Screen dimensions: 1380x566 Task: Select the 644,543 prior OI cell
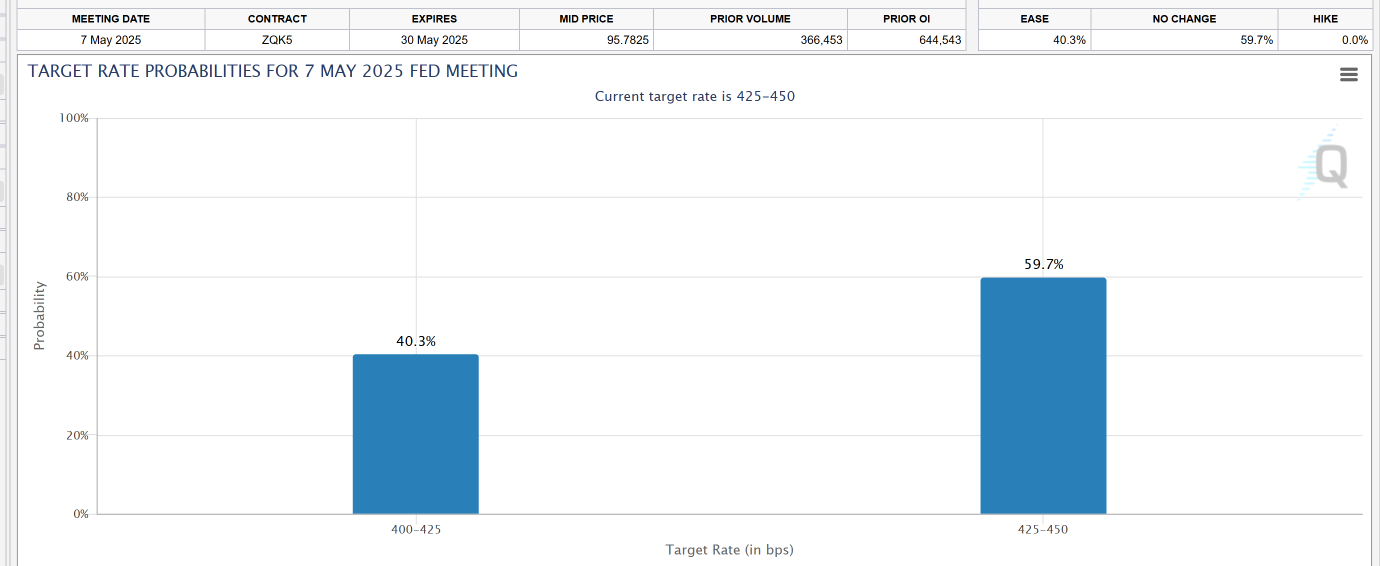click(907, 40)
